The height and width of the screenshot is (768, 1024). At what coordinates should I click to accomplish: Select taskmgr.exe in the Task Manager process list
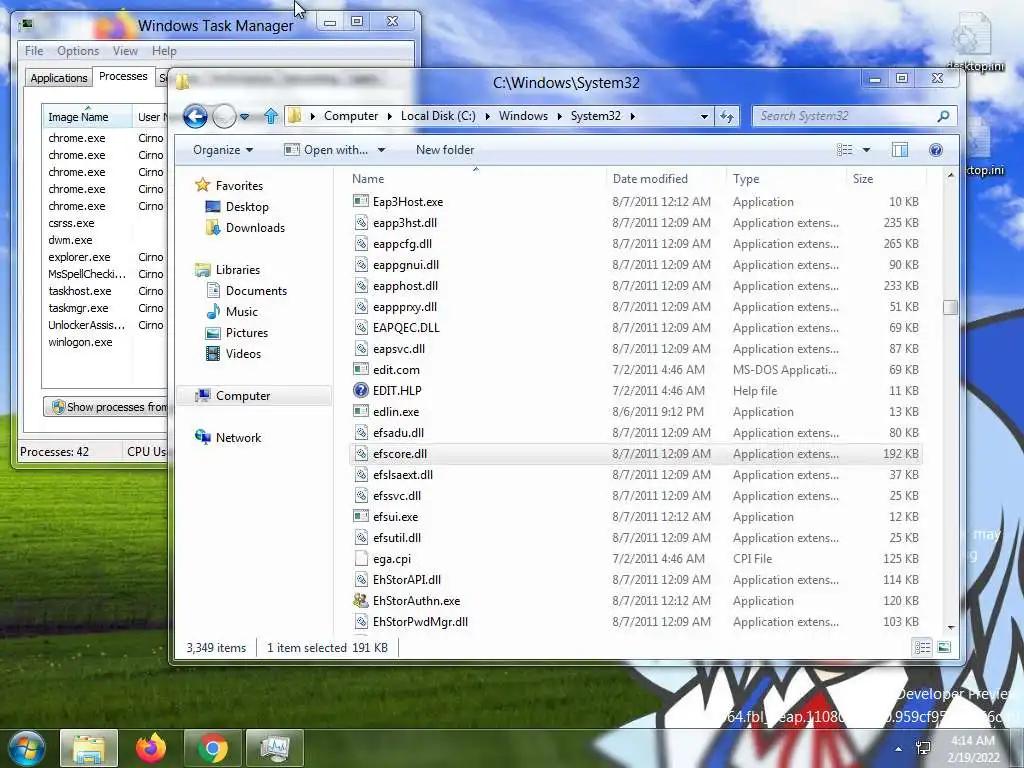[x=78, y=308]
